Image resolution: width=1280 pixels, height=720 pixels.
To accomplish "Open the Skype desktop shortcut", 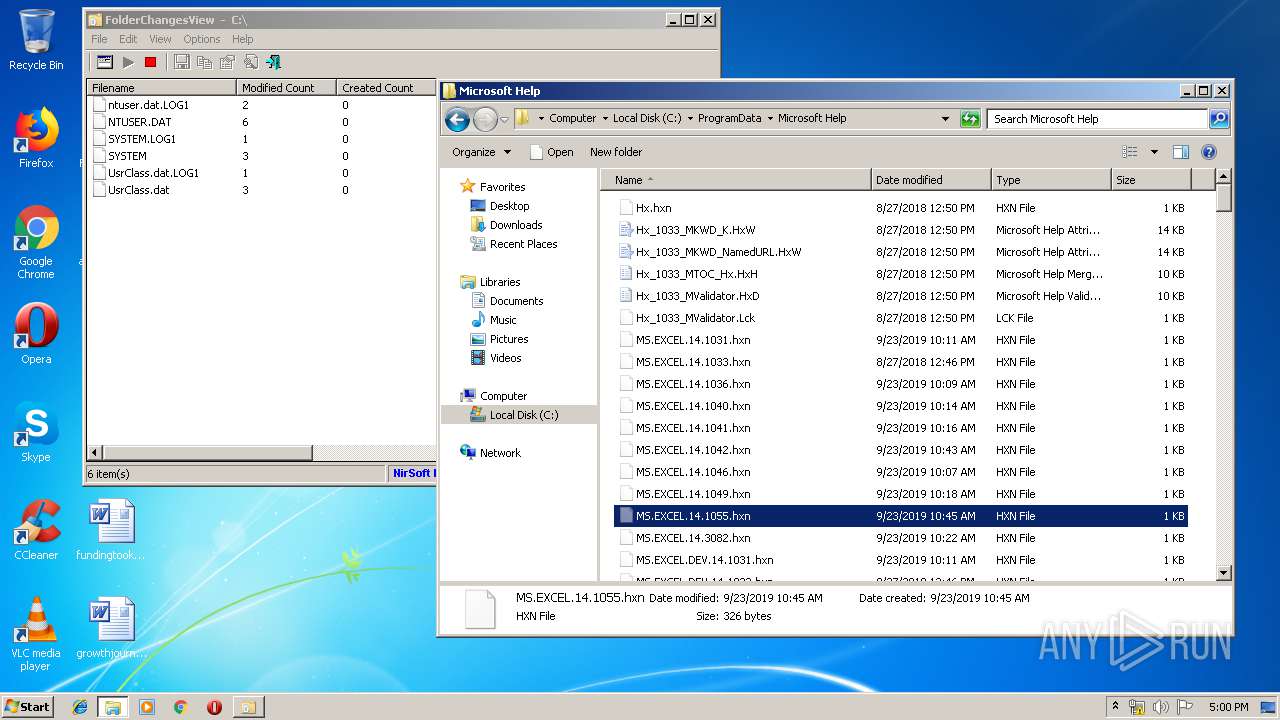I will (x=36, y=432).
